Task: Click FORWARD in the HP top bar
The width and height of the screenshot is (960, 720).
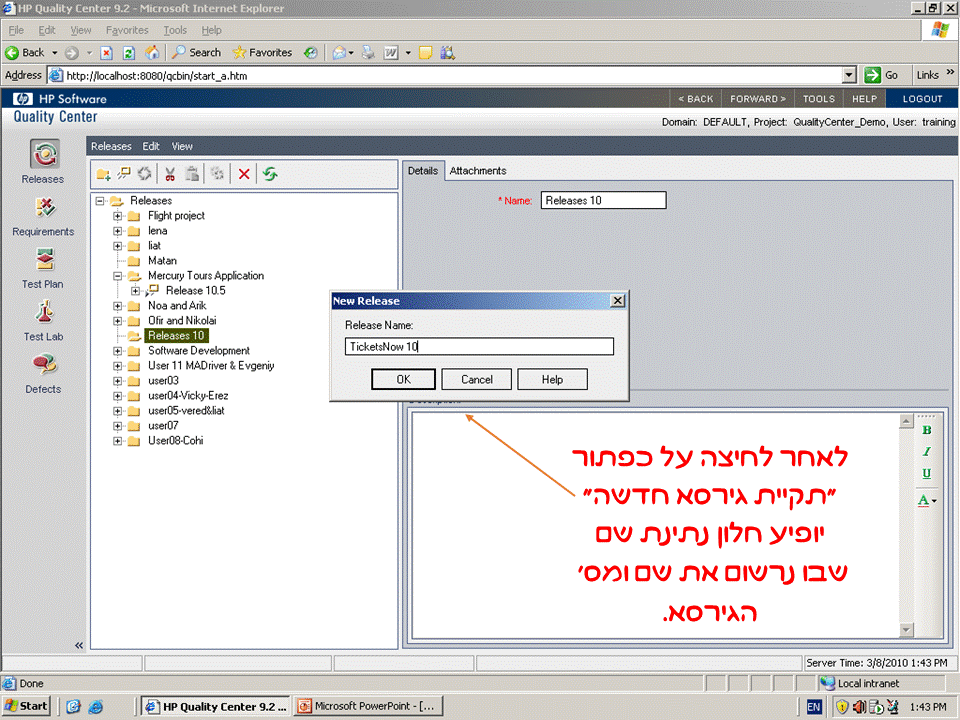Action: coord(757,99)
